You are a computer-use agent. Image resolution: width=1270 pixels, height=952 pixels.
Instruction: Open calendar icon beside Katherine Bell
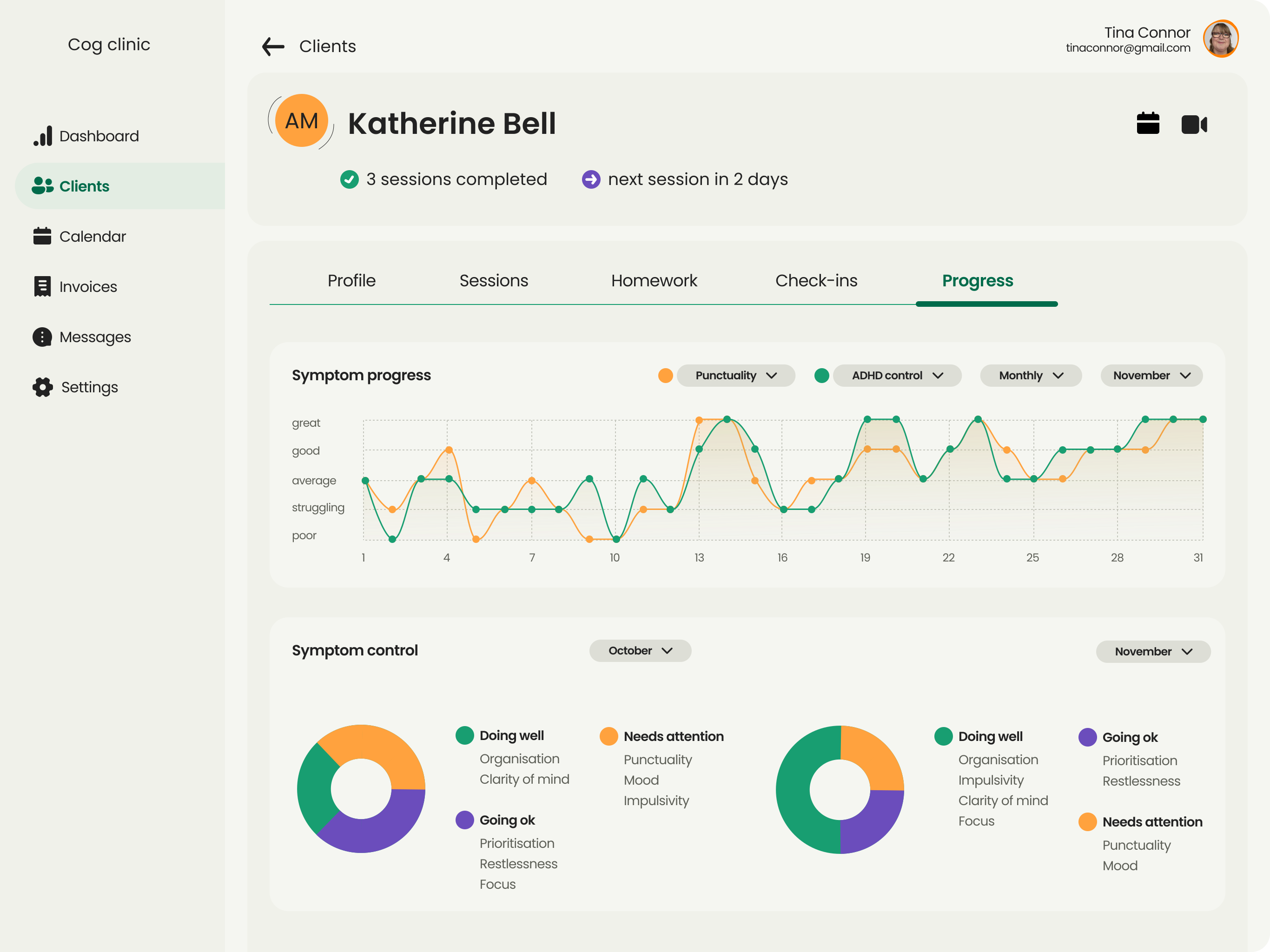[1147, 124]
